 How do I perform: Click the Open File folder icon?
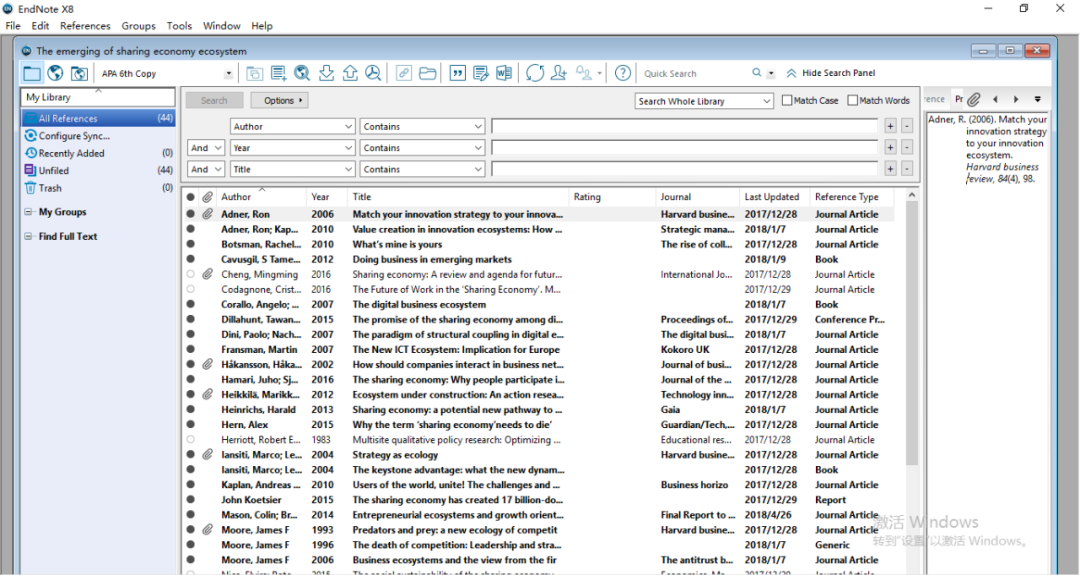point(427,73)
